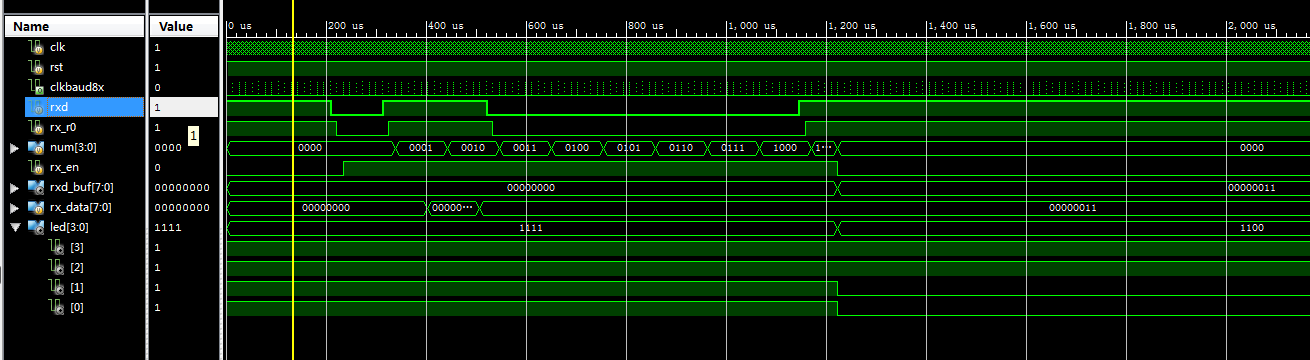This screenshot has height=360, width=1310.
Task: Select the rxd value cell
Action: [184, 107]
